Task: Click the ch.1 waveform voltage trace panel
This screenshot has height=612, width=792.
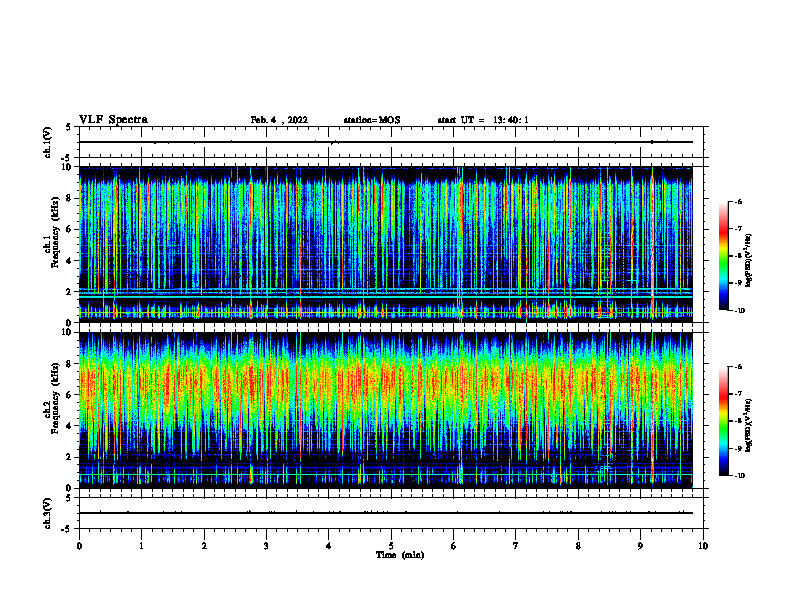Action: 391,142
